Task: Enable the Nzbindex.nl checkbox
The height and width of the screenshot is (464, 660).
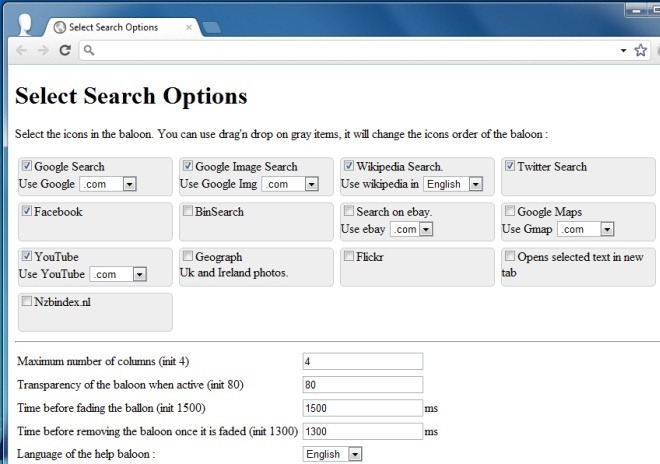Action: point(27,301)
